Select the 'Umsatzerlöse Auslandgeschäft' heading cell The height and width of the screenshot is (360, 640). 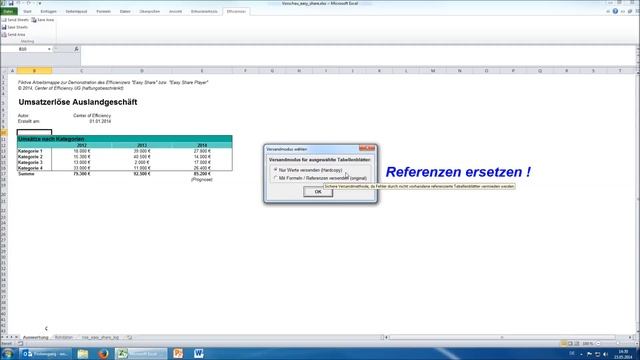coord(78,102)
